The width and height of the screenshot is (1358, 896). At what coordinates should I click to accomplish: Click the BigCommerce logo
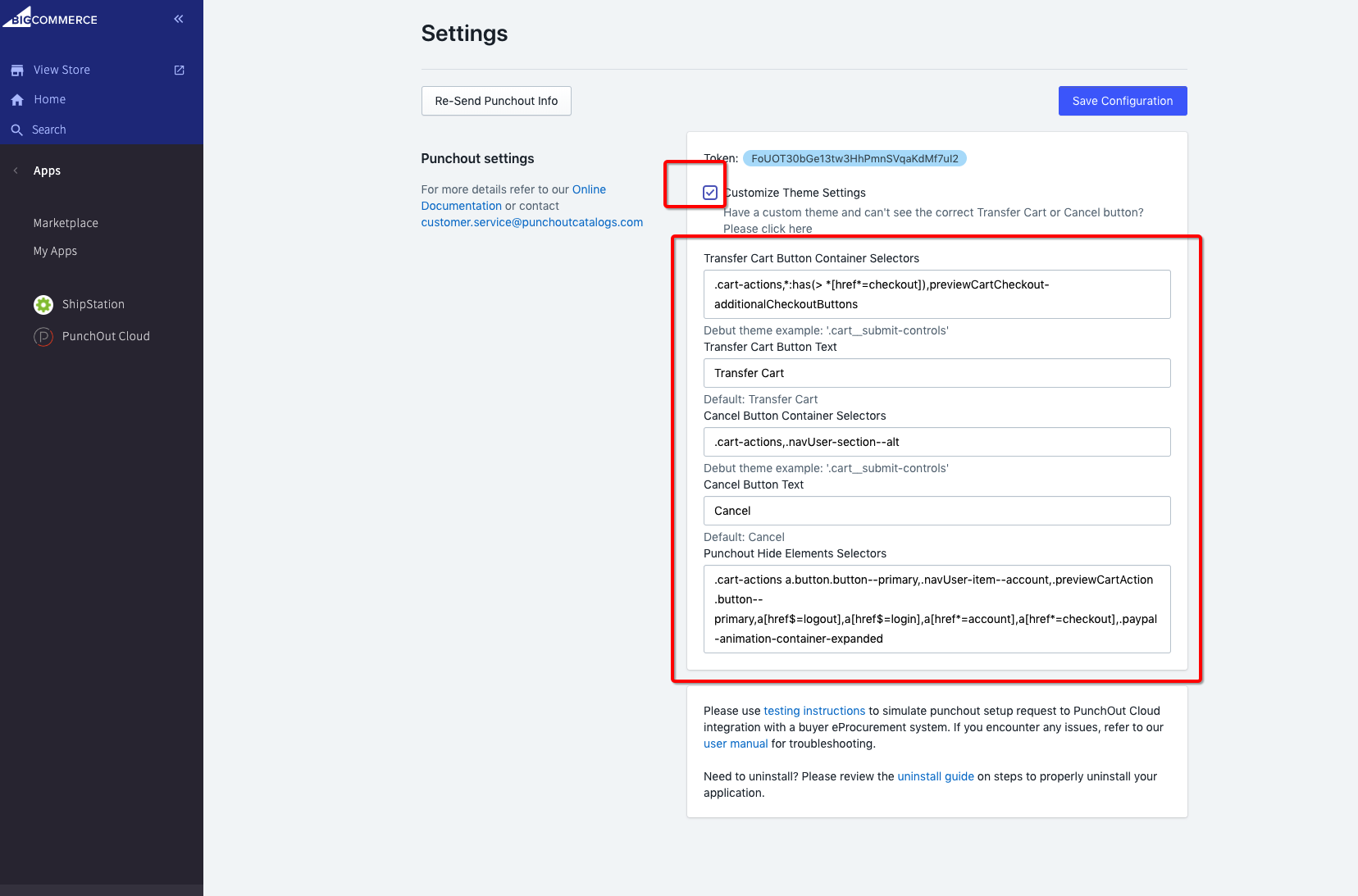pos(50,18)
